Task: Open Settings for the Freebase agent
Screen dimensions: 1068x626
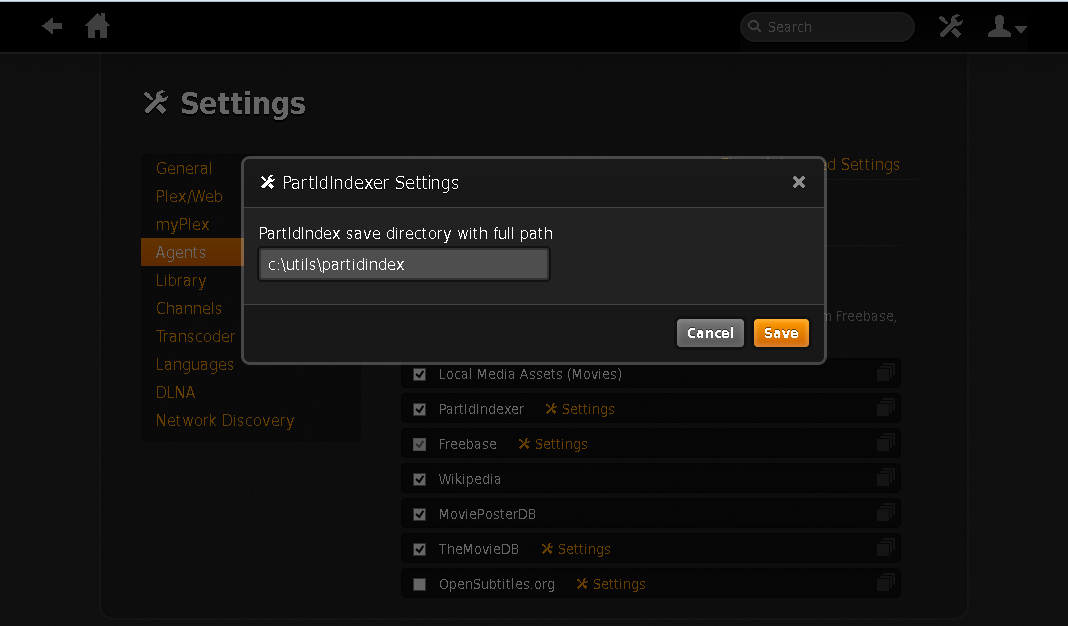Action: click(x=552, y=443)
